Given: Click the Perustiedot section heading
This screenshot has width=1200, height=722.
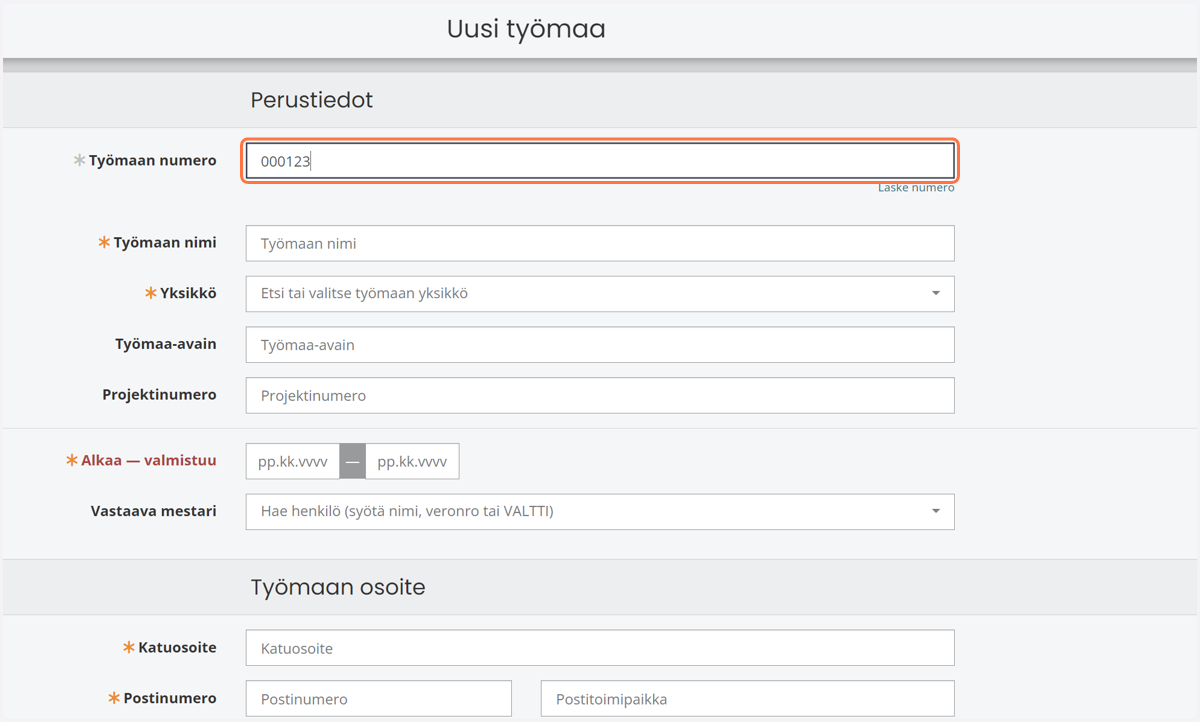Looking at the screenshot, I should tap(312, 100).
